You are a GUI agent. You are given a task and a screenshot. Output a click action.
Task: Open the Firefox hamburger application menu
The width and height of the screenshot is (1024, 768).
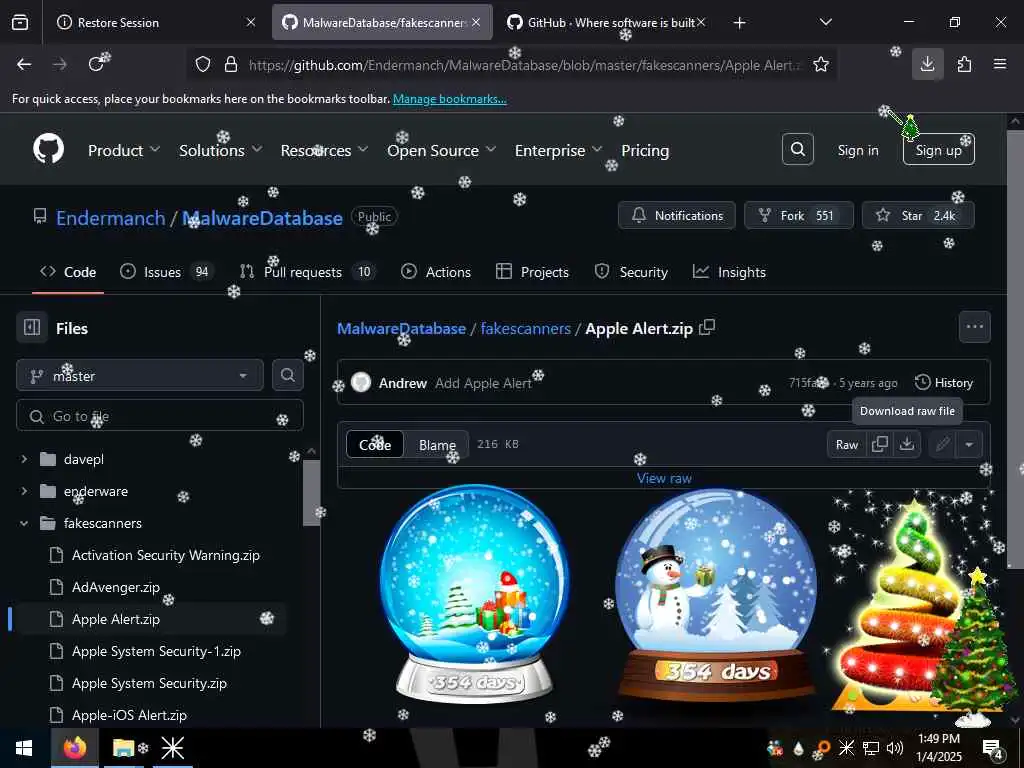tap(1000, 64)
